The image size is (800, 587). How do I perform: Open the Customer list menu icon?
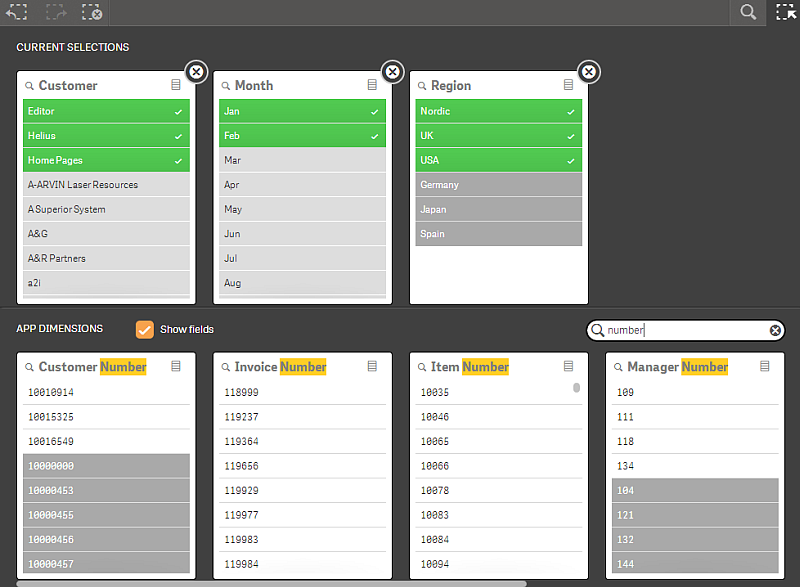[x=176, y=85]
